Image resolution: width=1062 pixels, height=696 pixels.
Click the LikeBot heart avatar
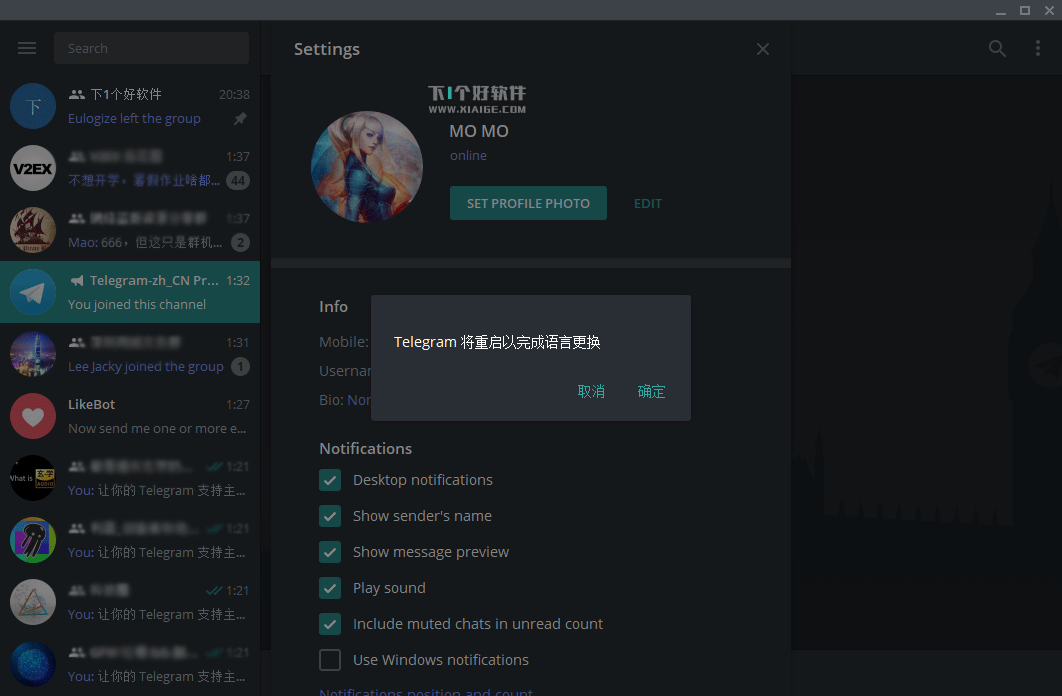[x=33, y=416]
